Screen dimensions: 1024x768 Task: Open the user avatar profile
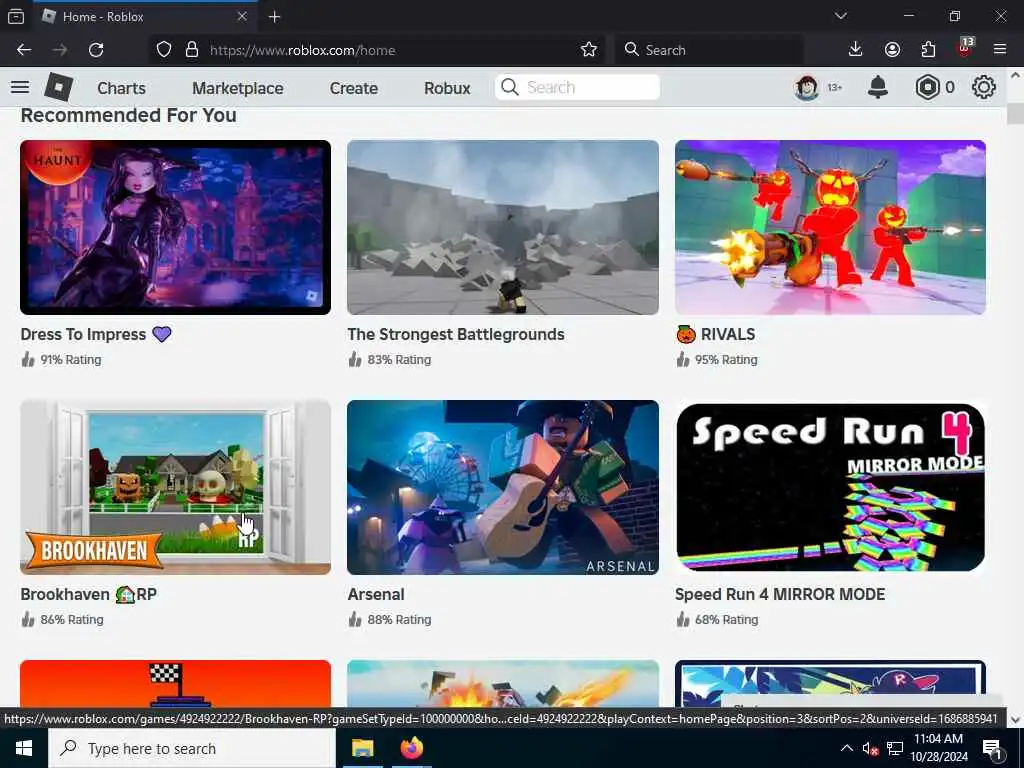tap(807, 88)
